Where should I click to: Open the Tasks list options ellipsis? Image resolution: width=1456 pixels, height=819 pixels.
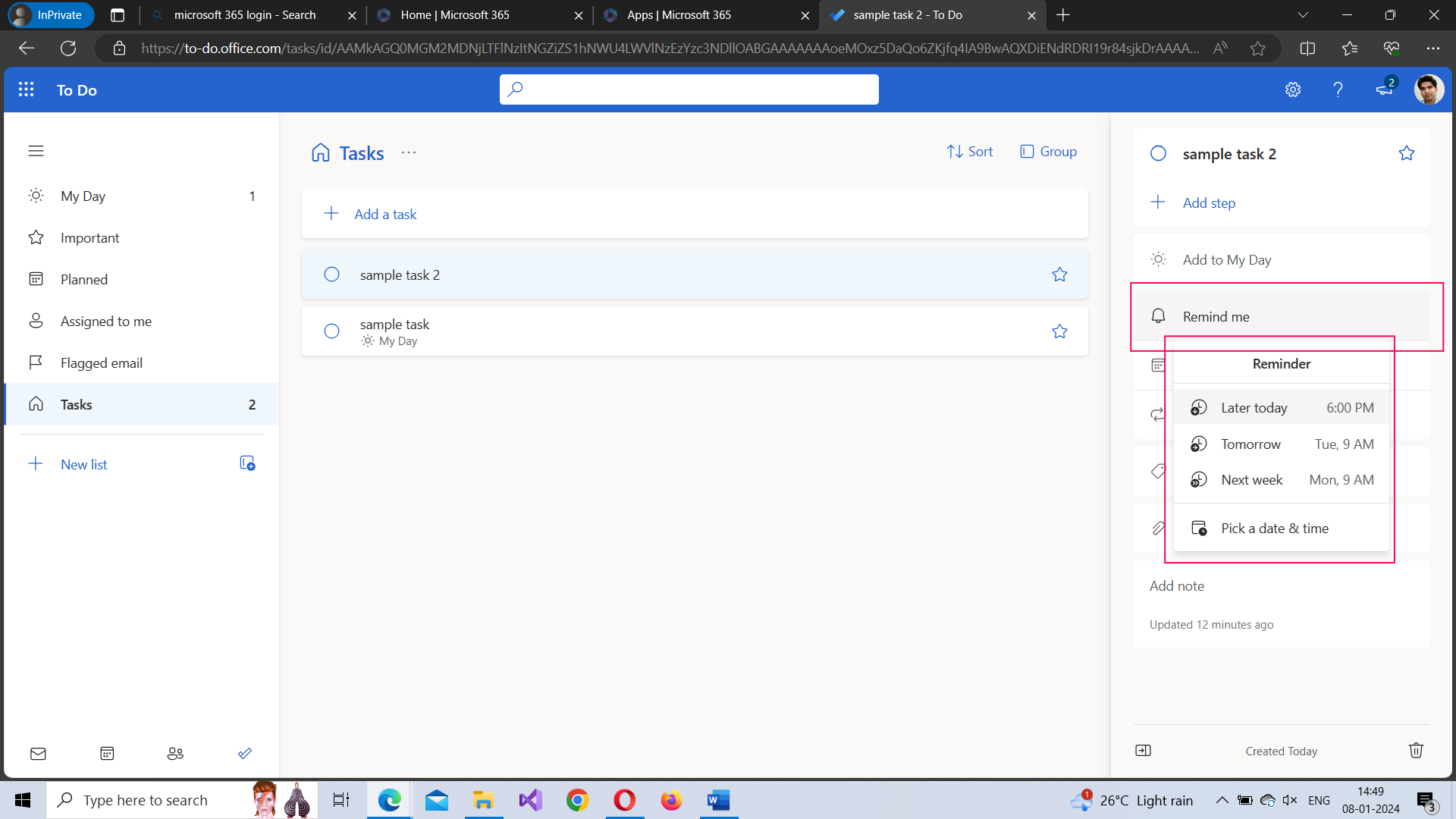coord(409,152)
